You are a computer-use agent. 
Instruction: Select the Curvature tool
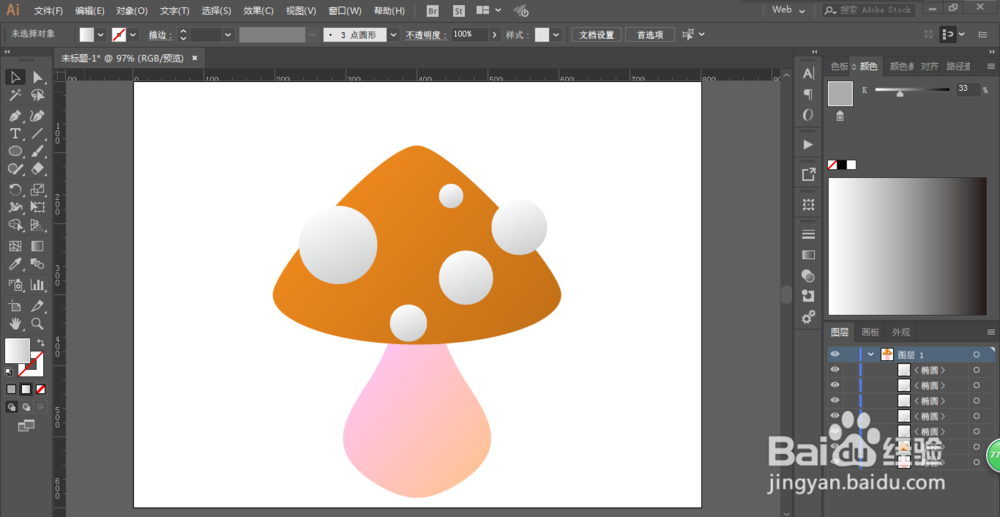(38, 116)
